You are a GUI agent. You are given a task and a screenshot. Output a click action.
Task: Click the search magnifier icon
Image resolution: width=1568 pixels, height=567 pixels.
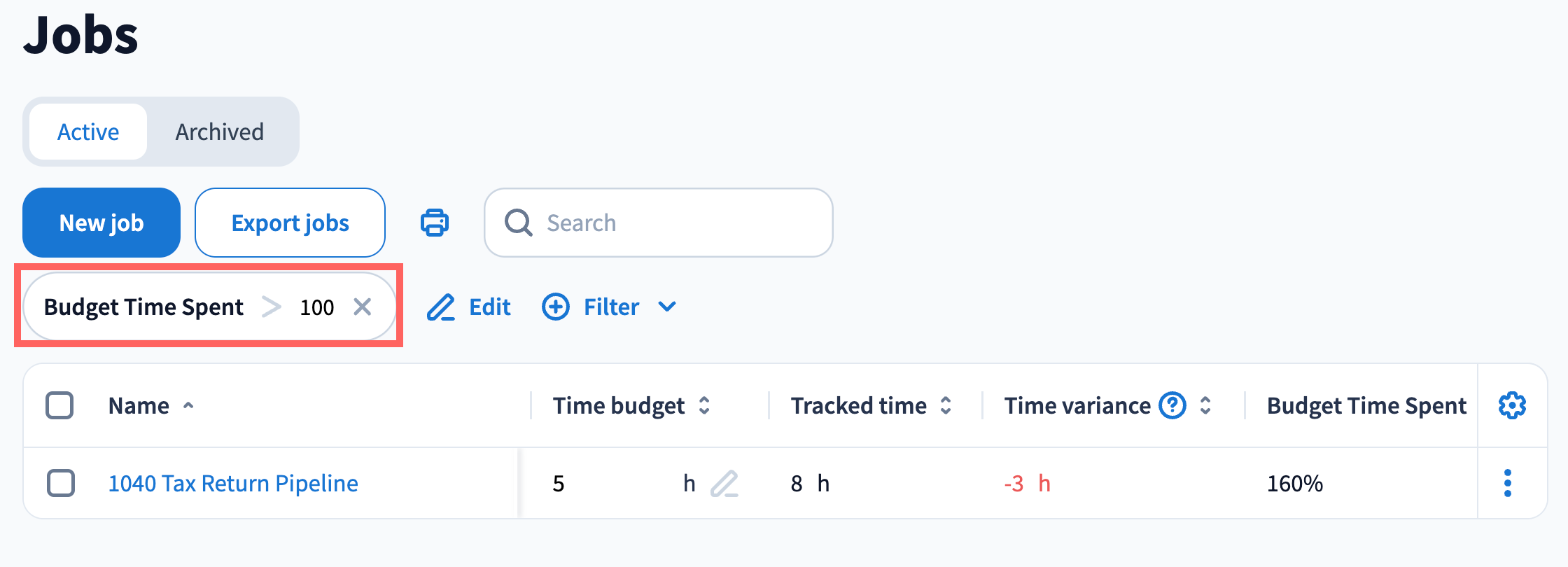click(x=519, y=223)
